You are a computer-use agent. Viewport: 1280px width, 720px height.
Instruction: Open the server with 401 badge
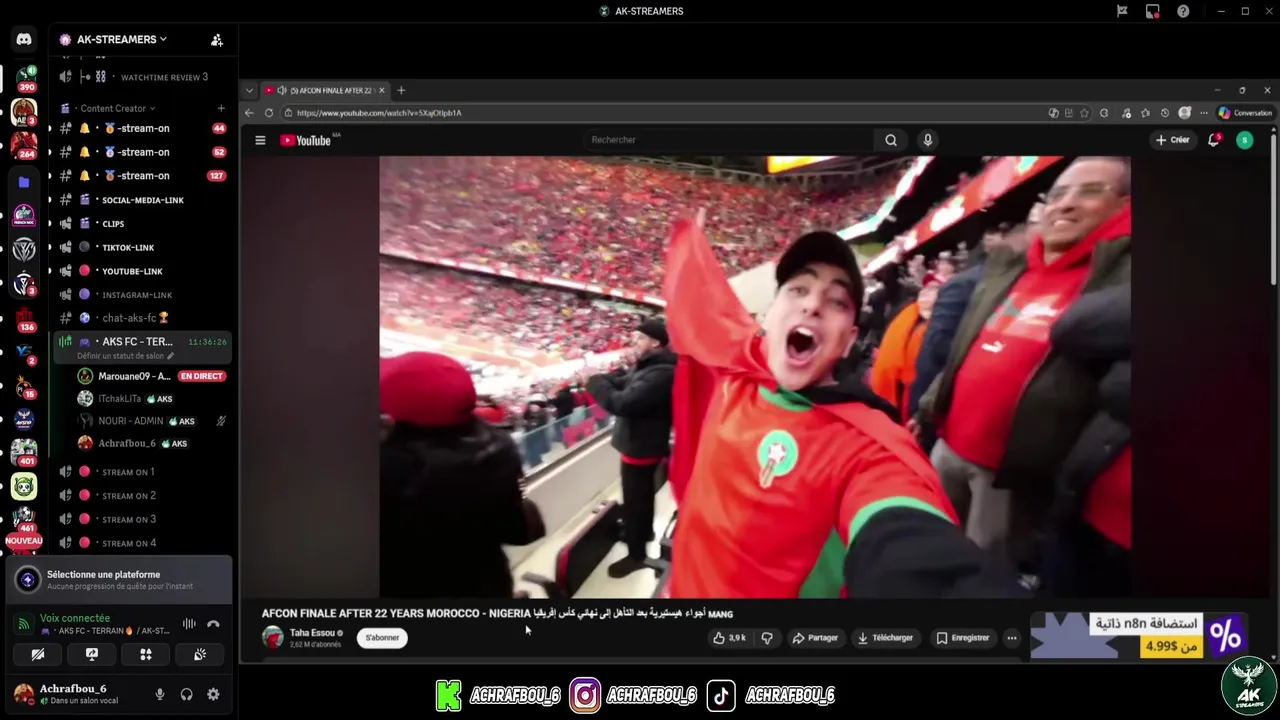(x=24, y=452)
